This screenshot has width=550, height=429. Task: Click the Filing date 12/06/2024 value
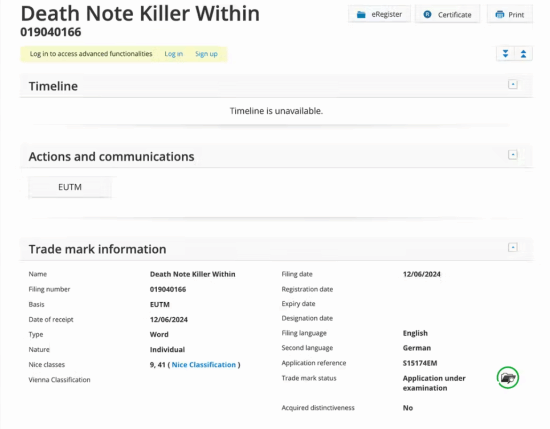click(x=422, y=274)
